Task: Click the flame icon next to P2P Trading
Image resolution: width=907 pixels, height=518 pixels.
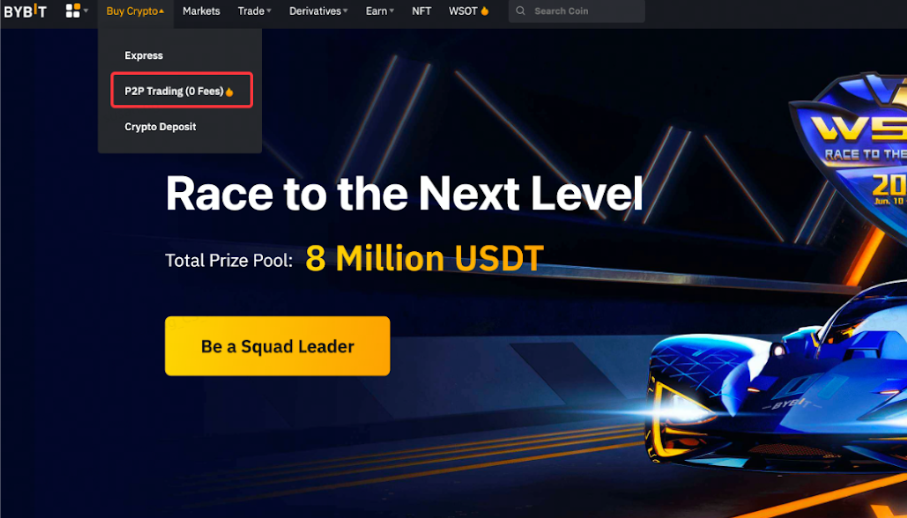Action: click(230, 92)
